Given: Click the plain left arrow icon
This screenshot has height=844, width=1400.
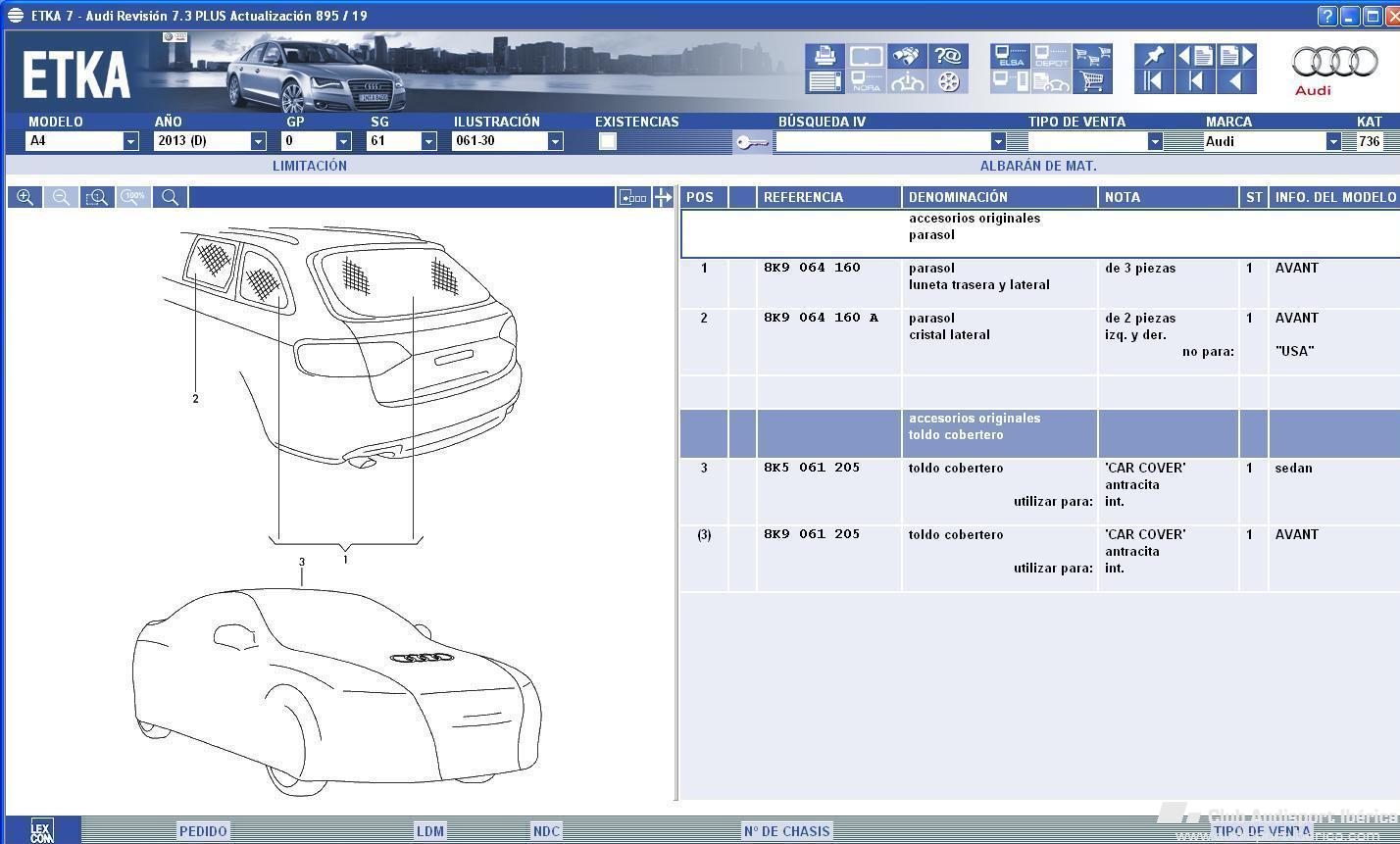Looking at the screenshot, I should coord(1236,81).
